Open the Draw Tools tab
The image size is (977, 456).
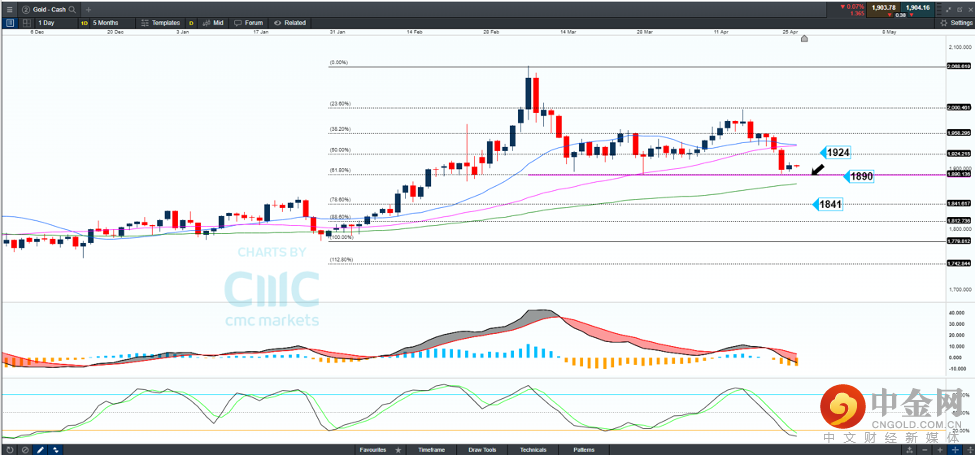coord(483,450)
